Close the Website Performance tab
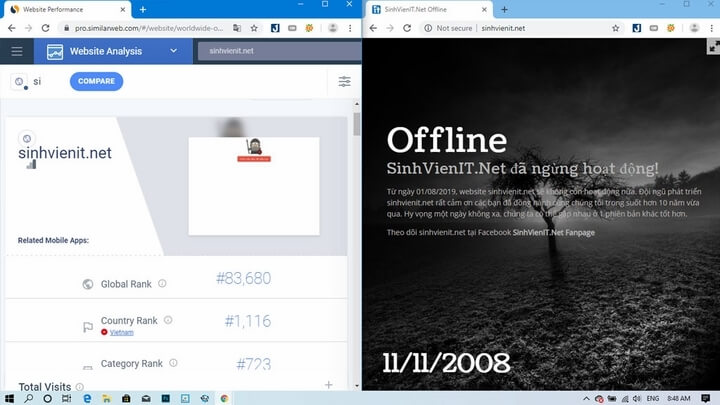This screenshot has height=405, width=720. click(123, 9)
